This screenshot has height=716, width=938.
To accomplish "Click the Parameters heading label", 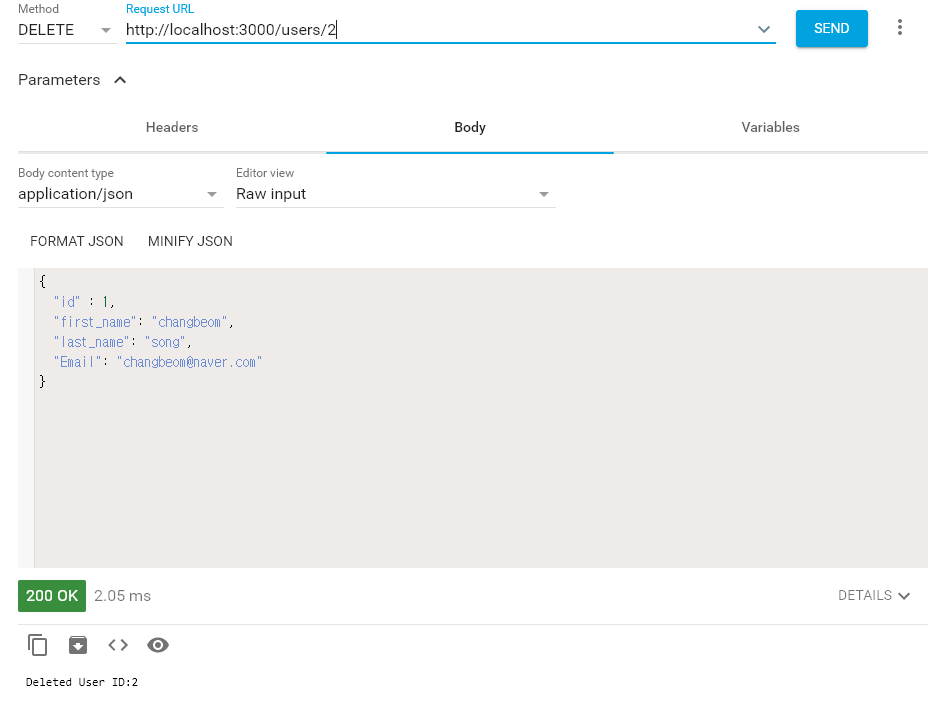I will coord(59,80).
